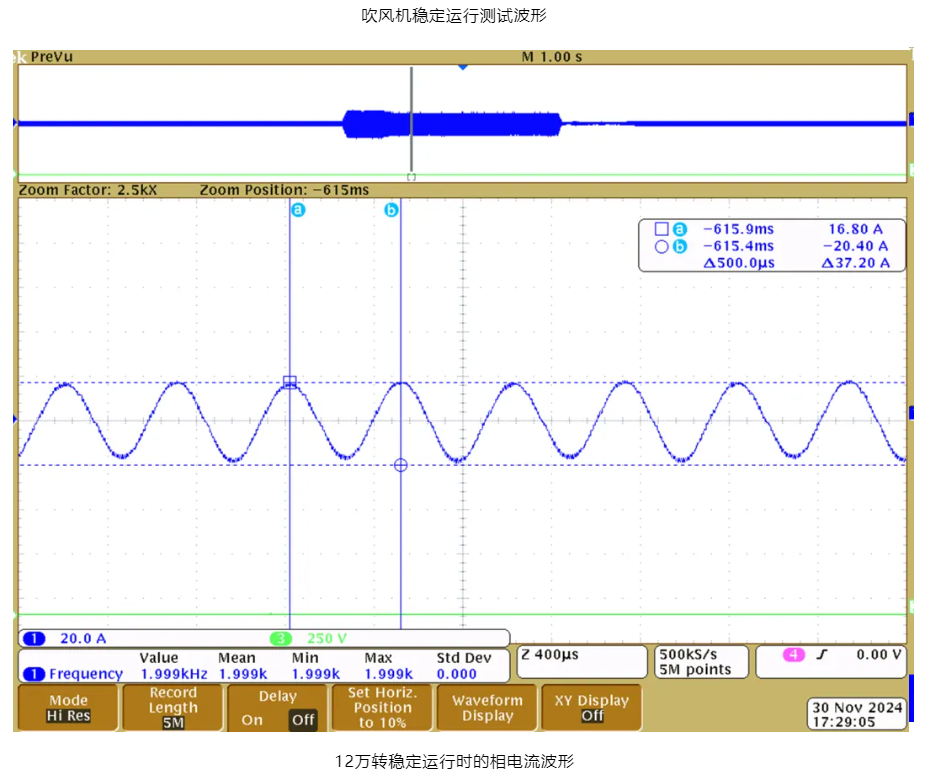Click the date and time 30 Nov 2024 box
The height and width of the screenshot is (780, 932).
pos(857,715)
